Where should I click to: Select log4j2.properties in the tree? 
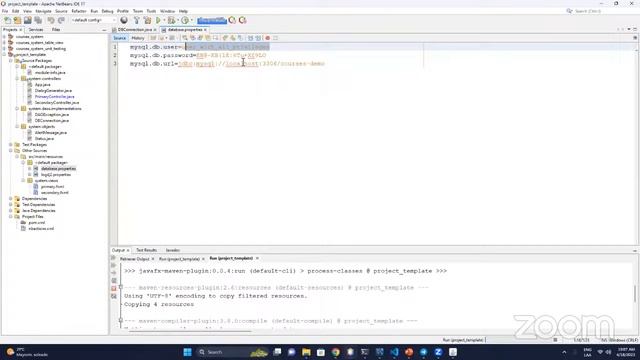[x=56, y=175]
